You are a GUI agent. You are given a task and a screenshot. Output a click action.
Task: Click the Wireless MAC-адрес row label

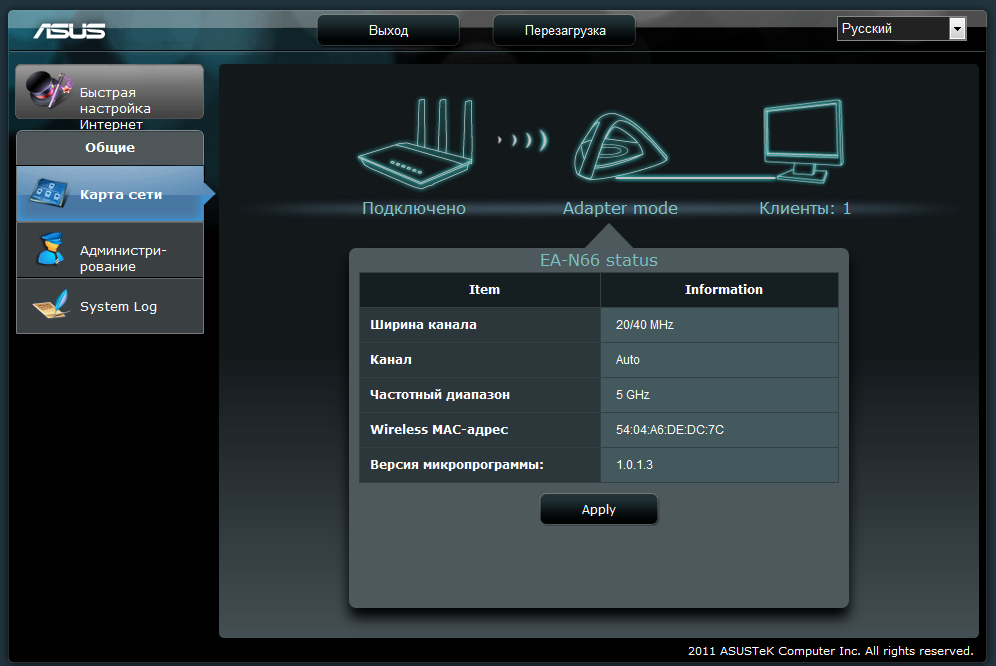click(x=439, y=430)
